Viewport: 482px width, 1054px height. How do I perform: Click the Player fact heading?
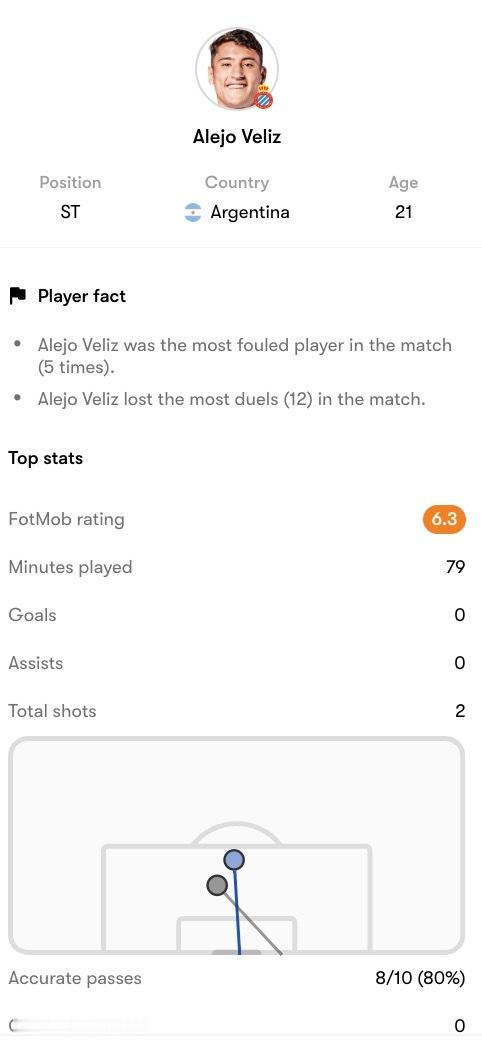click(81, 296)
